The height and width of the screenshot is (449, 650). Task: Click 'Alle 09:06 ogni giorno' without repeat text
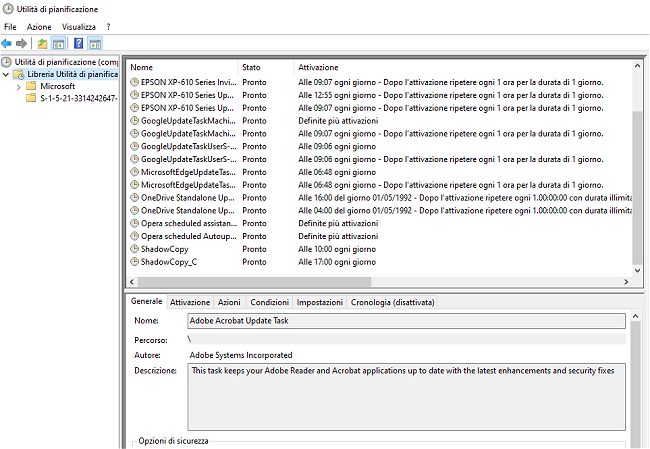point(337,146)
